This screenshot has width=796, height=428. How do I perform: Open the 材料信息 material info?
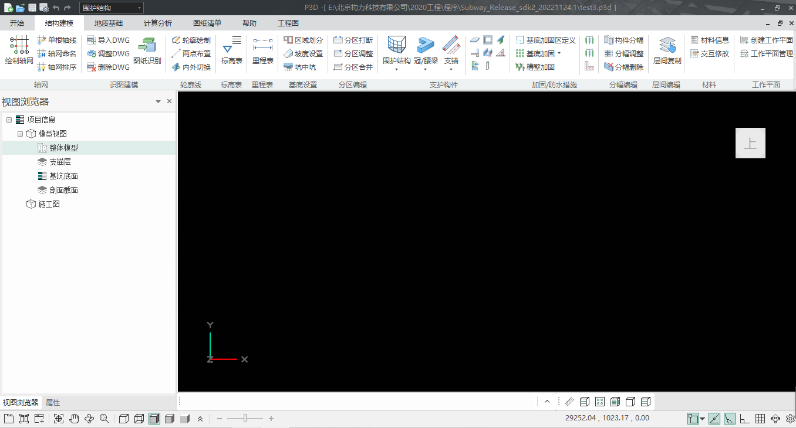pyautogui.click(x=710, y=40)
